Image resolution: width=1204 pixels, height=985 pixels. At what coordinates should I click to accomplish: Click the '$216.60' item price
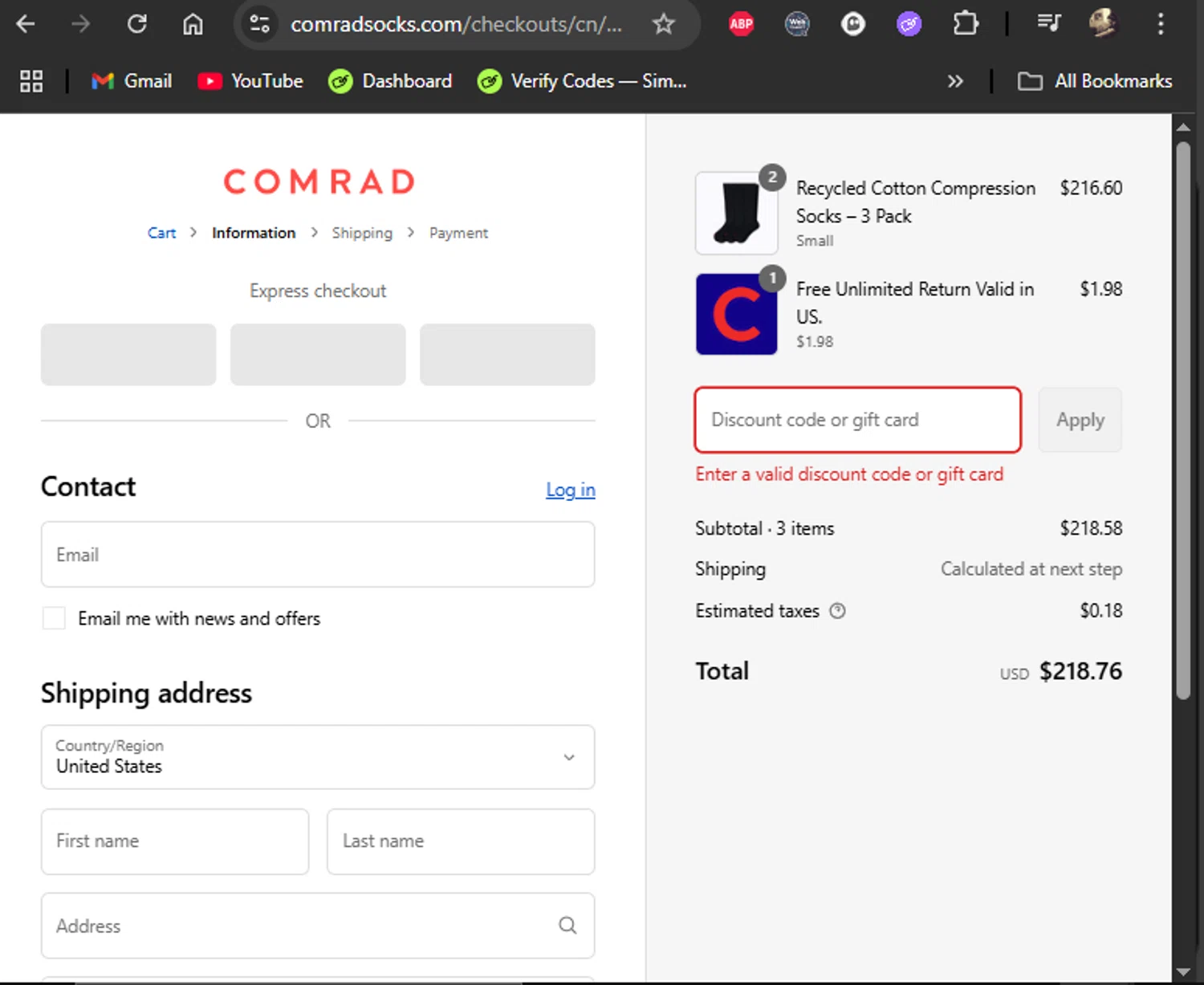(x=1091, y=188)
